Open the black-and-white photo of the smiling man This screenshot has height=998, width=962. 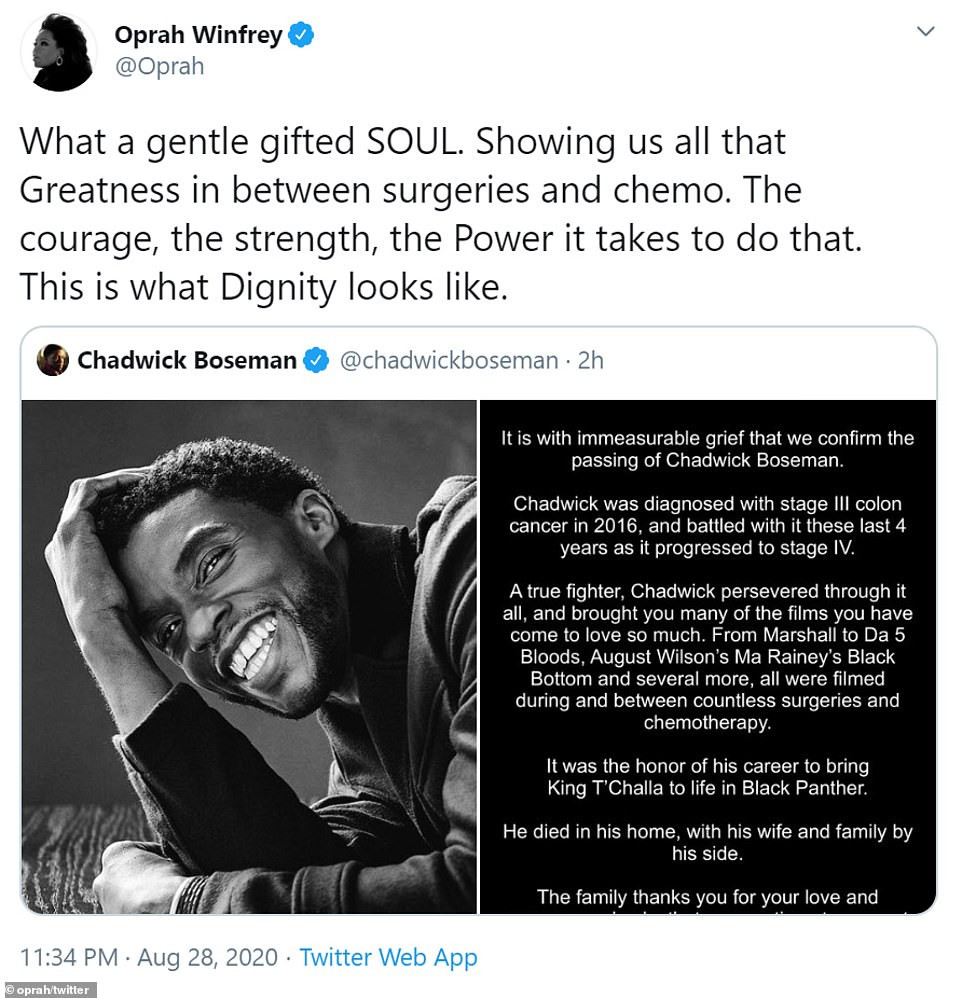pyautogui.click(x=249, y=657)
